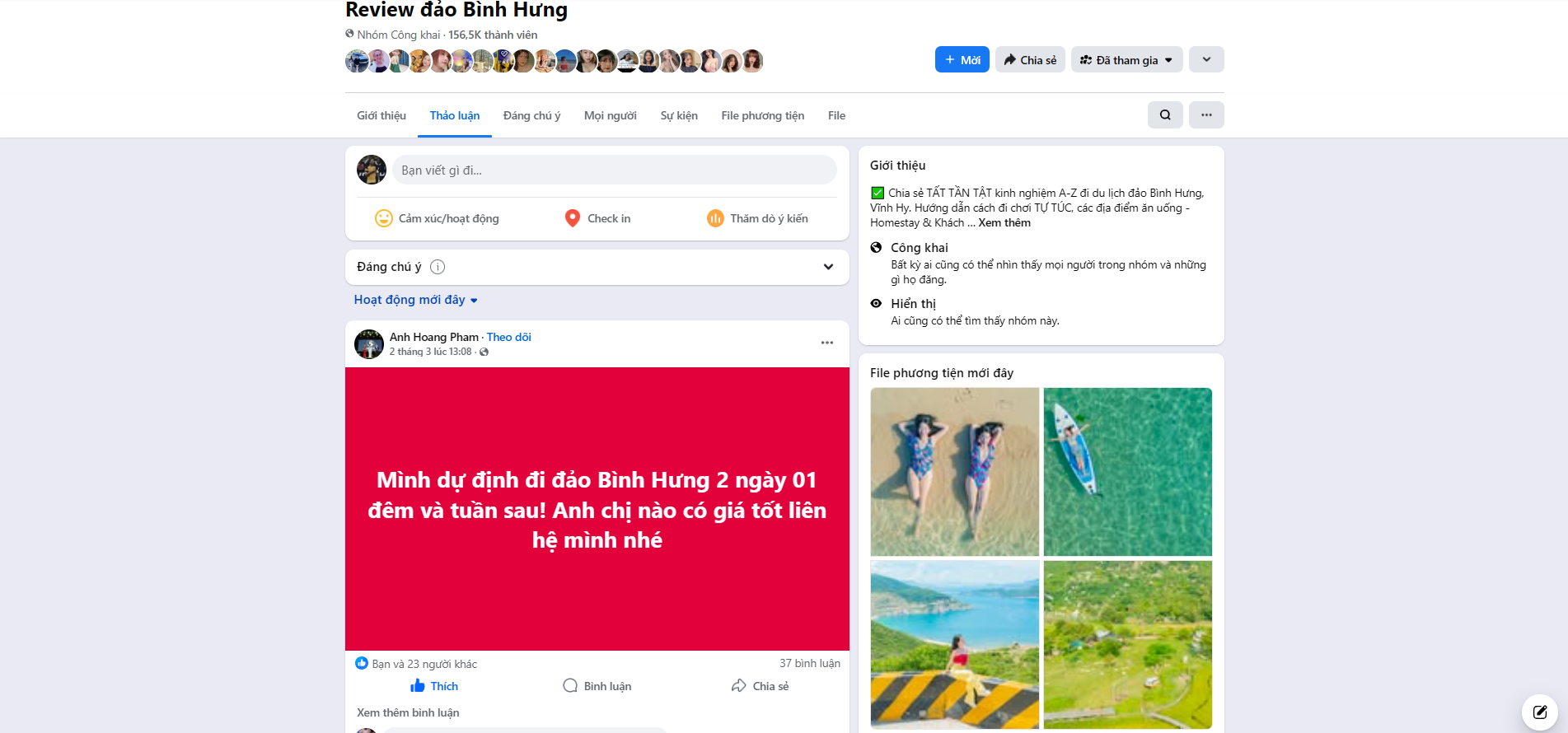The height and width of the screenshot is (733, 1568).
Task: Switch to the Mọi người tab
Action: click(610, 115)
